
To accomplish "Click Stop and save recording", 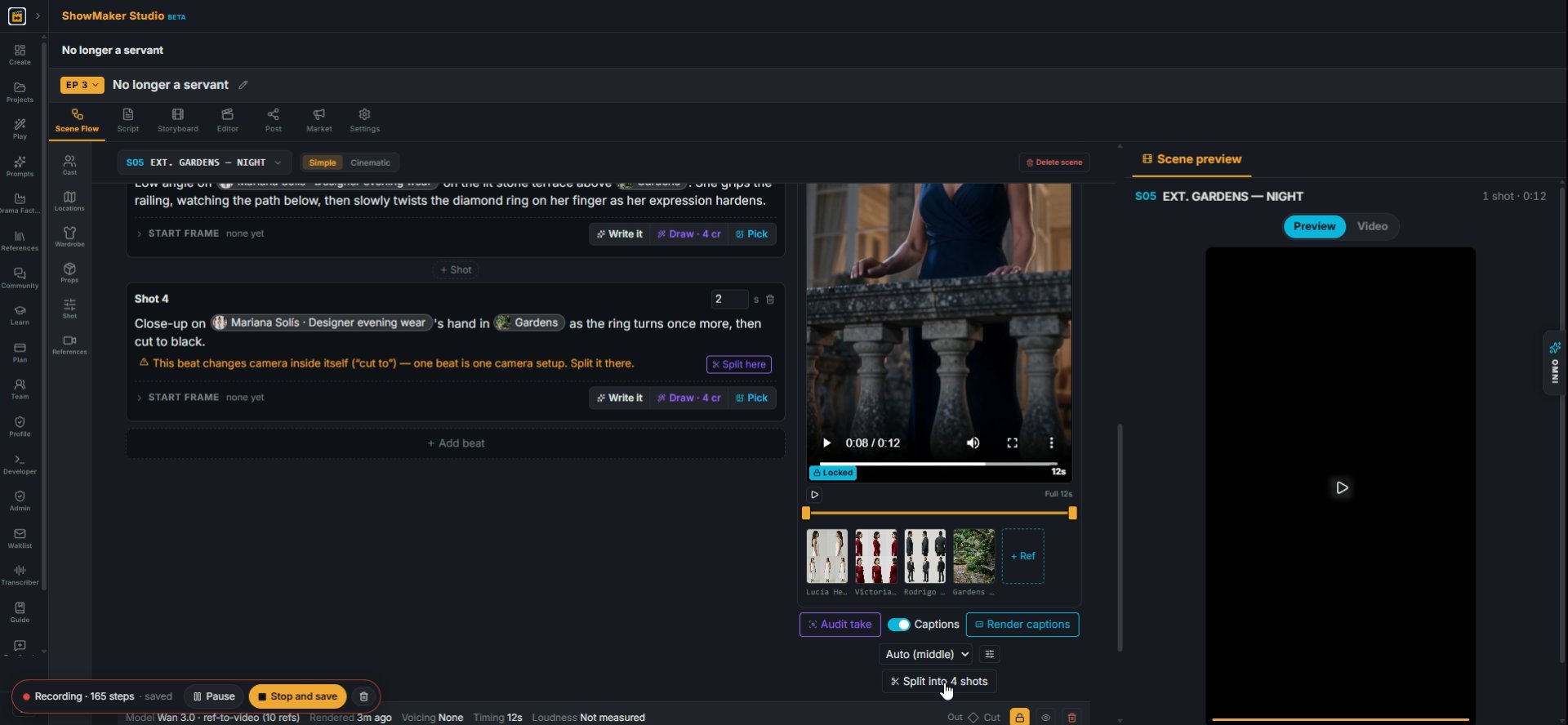I will [x=298, y=696].
